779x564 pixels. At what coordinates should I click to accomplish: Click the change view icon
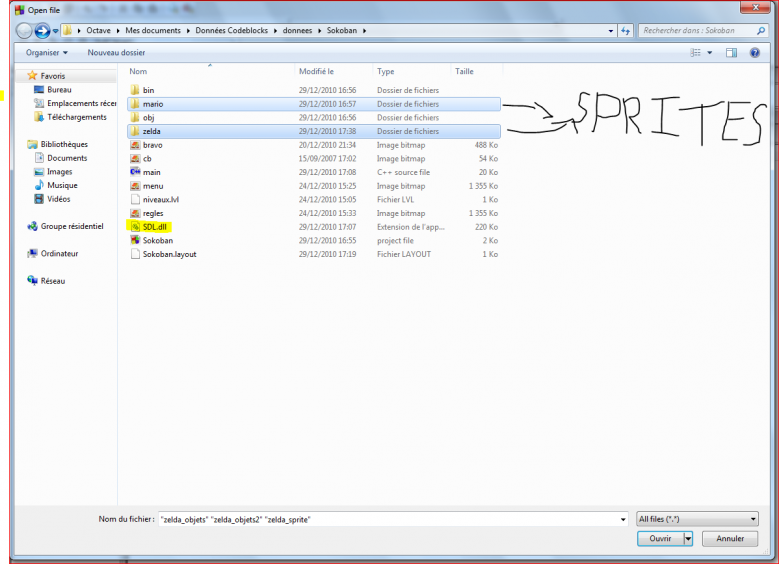click(696, 53)
